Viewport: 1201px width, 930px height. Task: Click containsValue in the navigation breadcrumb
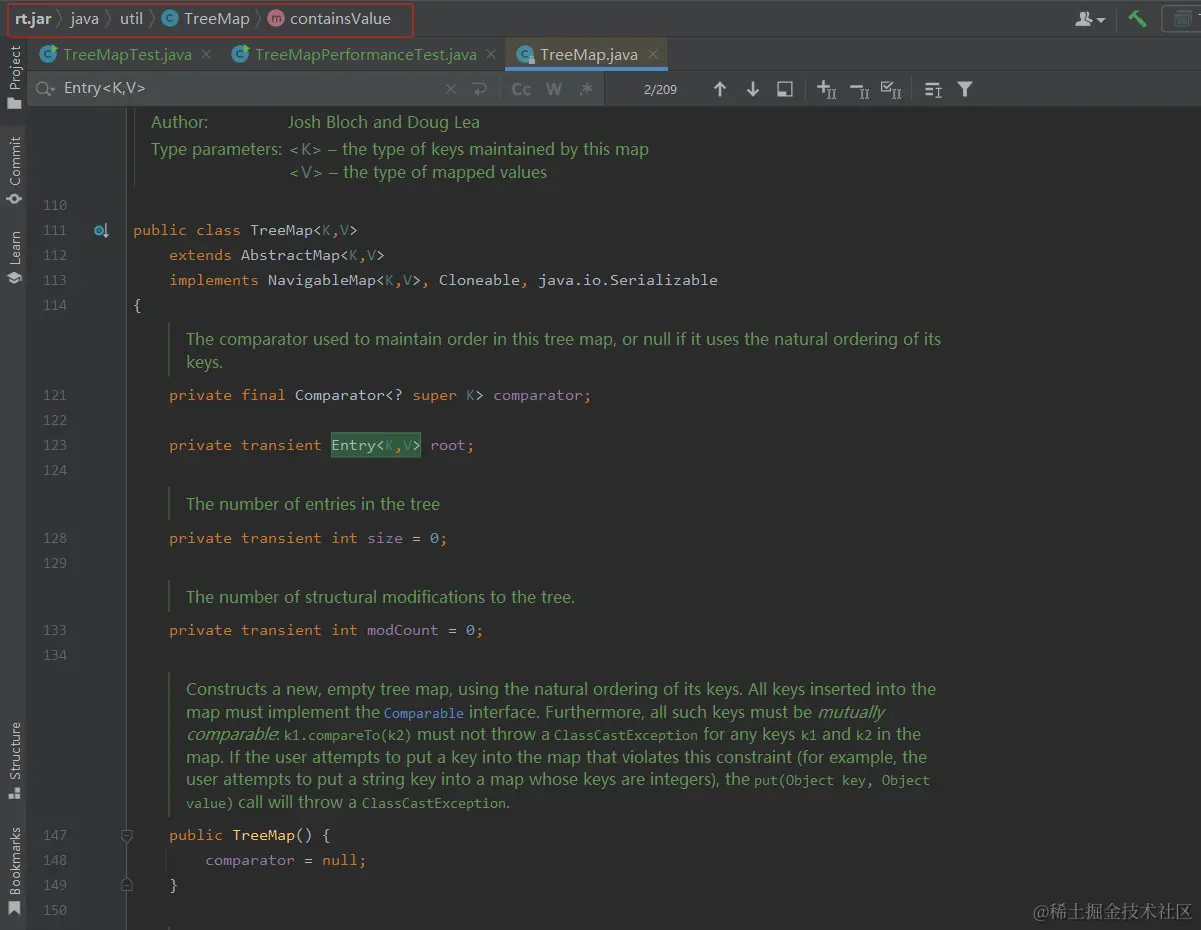pyautogui.click(x=329, y=18)
